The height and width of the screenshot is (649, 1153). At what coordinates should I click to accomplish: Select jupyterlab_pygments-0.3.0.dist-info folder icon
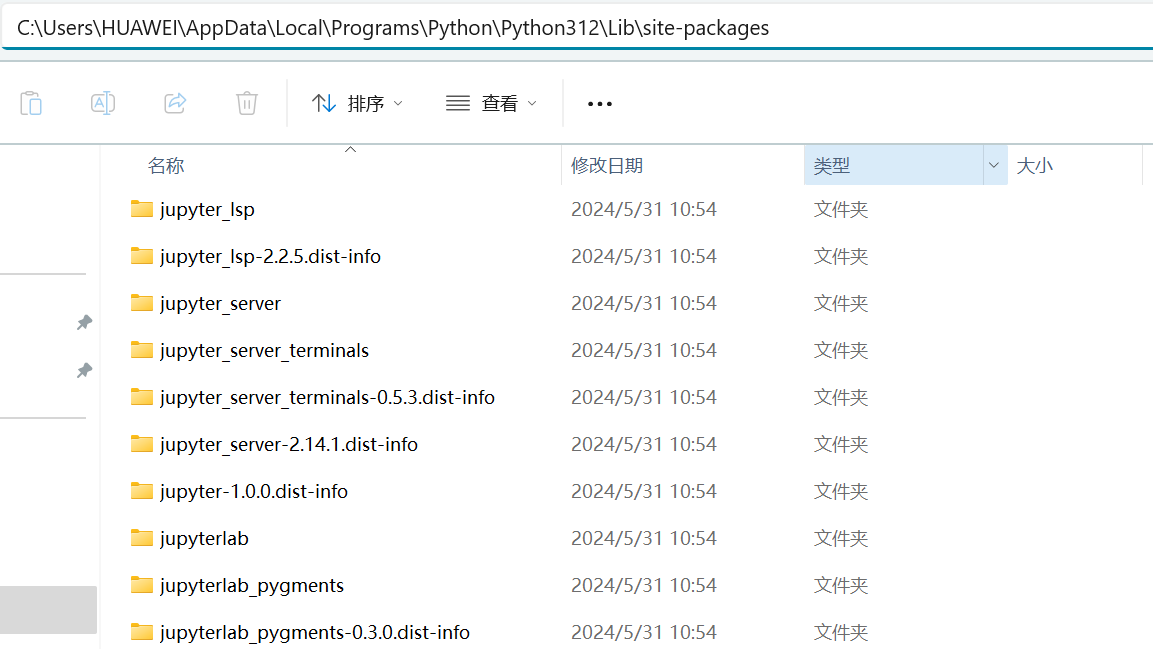click(x=142, y=632)
